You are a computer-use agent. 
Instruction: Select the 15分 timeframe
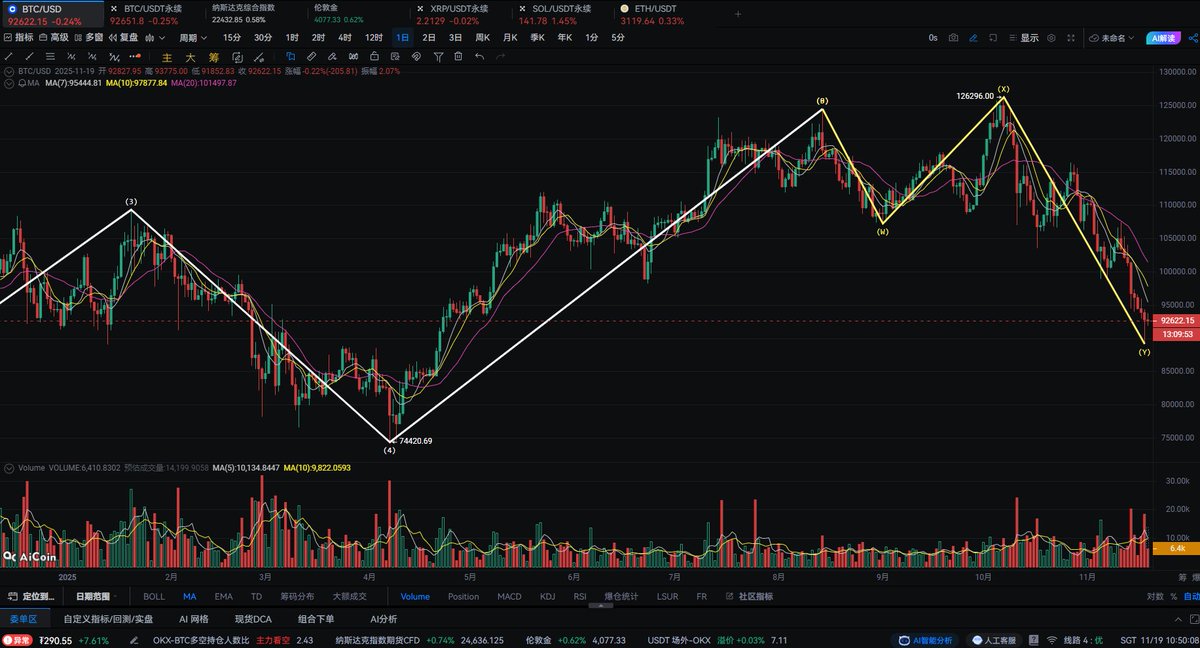232,37
